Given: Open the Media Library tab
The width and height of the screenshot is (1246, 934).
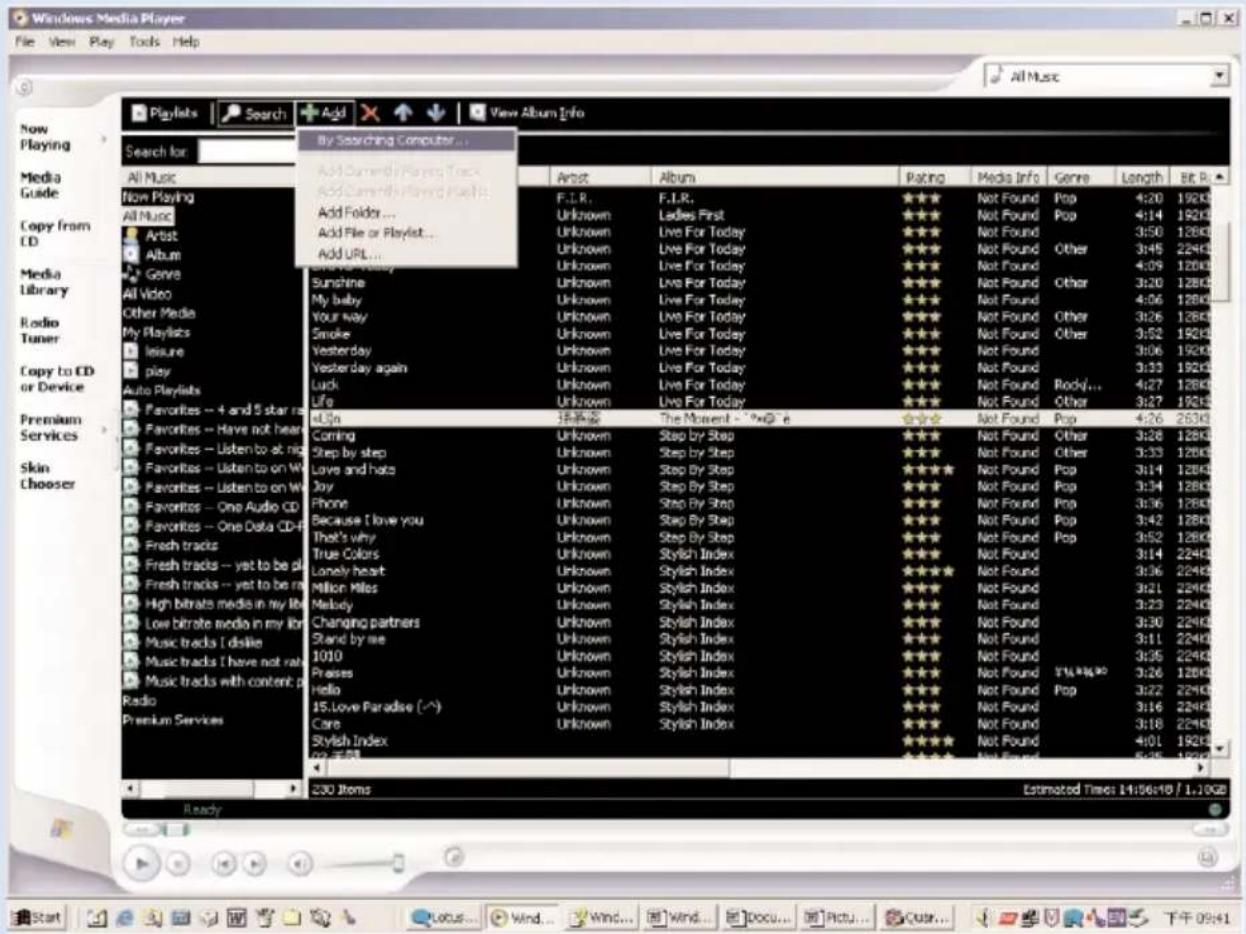Looking at the screenshot, I should 44,282.
